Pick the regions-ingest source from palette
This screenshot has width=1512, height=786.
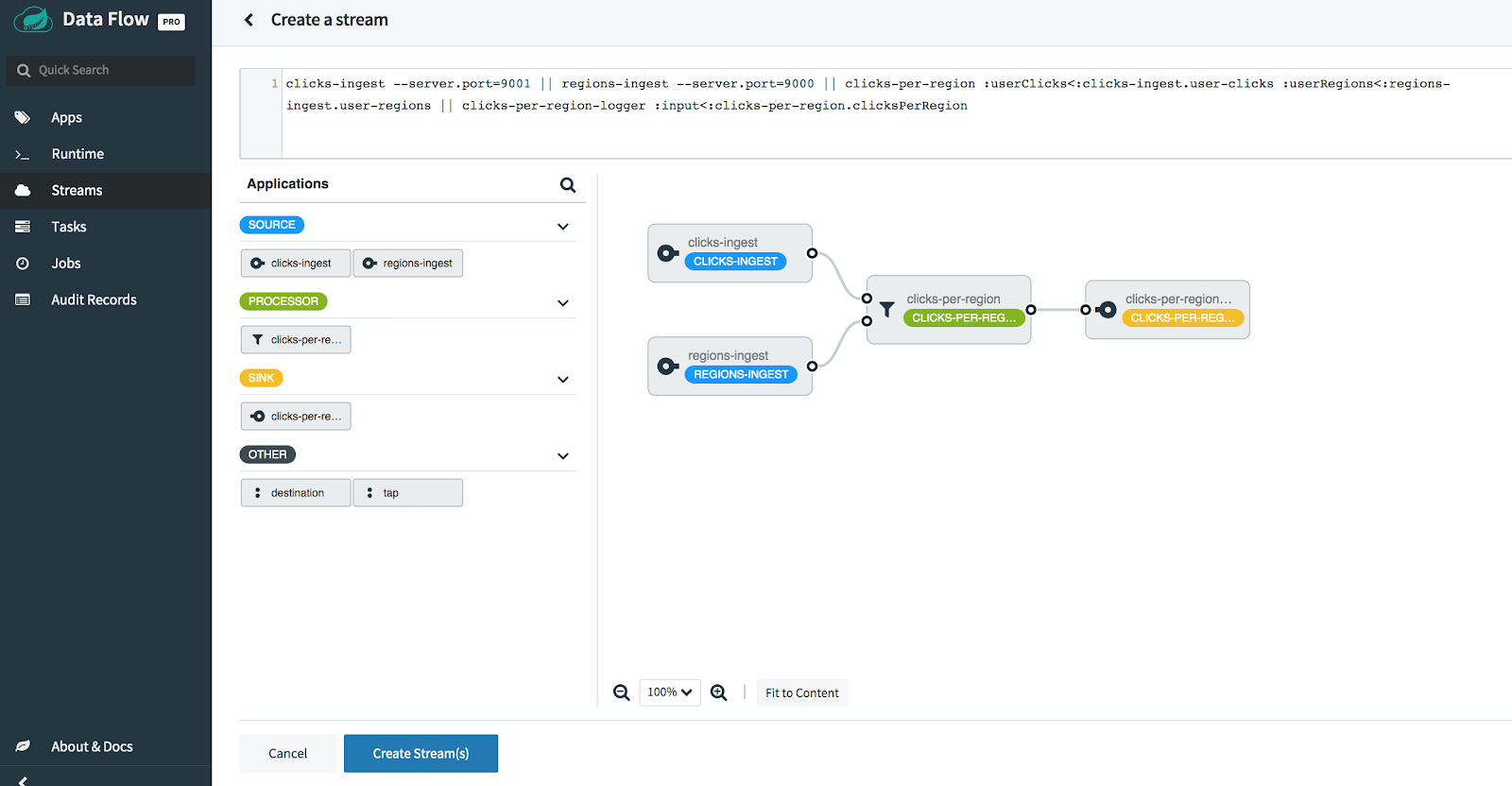pyautogui.click(x=407, y=264)
